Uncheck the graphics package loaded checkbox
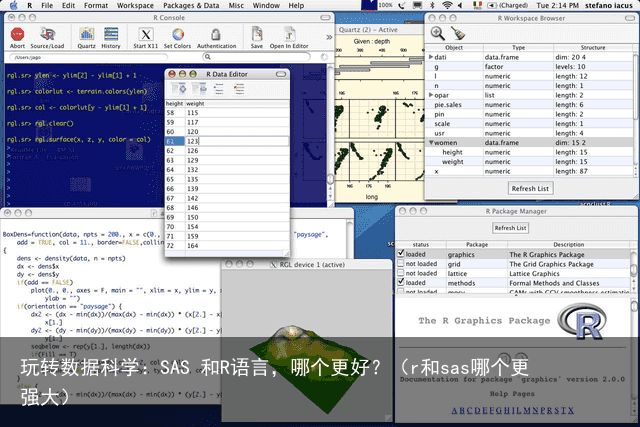The width and height of the screenshot is (640, 427). pyautogui.click(x=401, y=254)
